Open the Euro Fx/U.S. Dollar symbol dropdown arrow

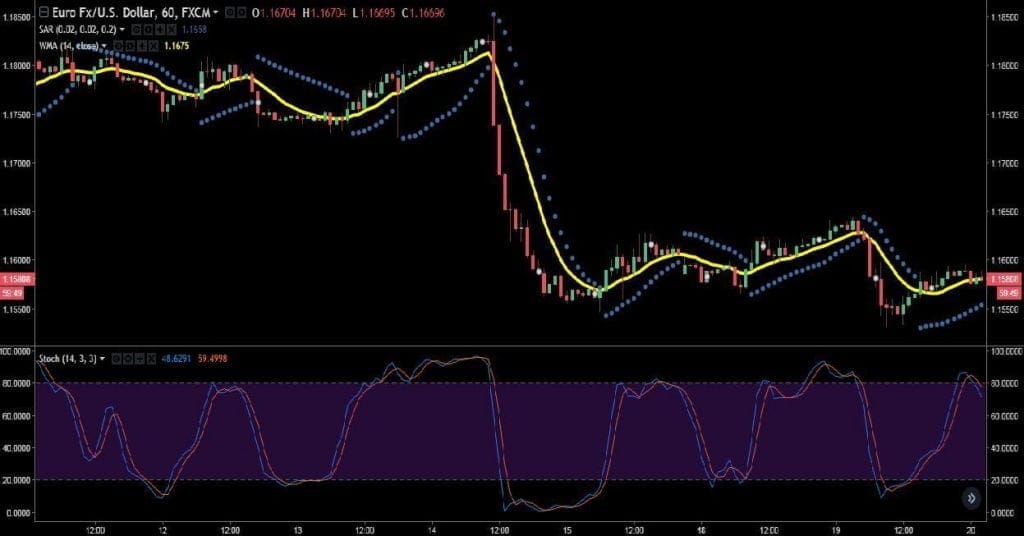pyautogui.click(x=216, y=12)
